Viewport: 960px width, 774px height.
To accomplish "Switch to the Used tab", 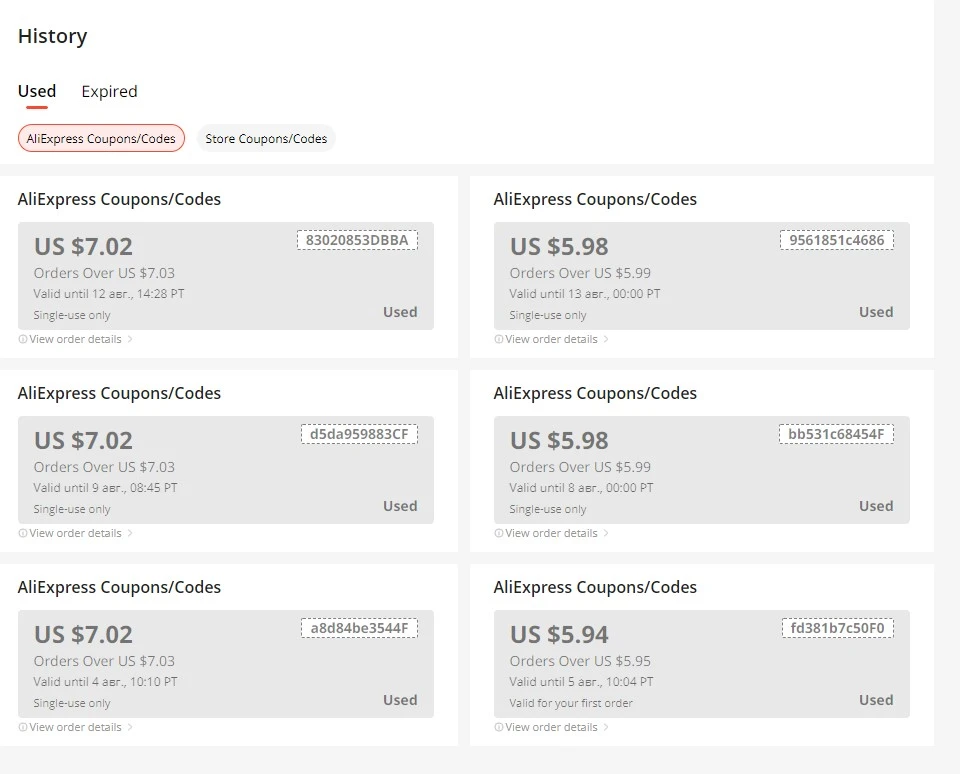I will point(37,91).
